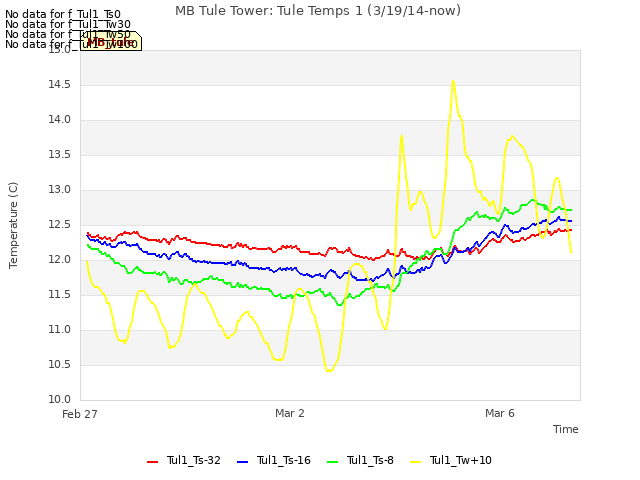Click the chart title MB Tule Tower
This screenshot has width=640, height=480.
click(x=318, y=11)
